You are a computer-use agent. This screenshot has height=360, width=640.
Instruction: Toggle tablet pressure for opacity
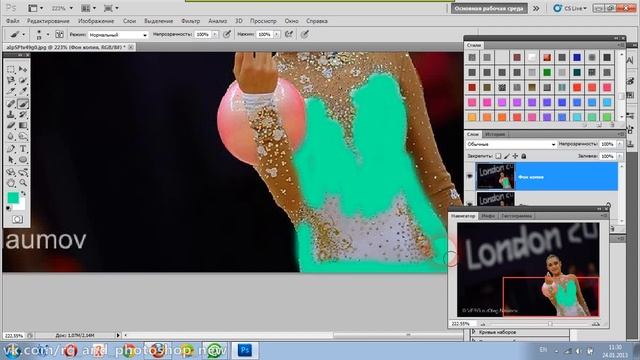227,34
